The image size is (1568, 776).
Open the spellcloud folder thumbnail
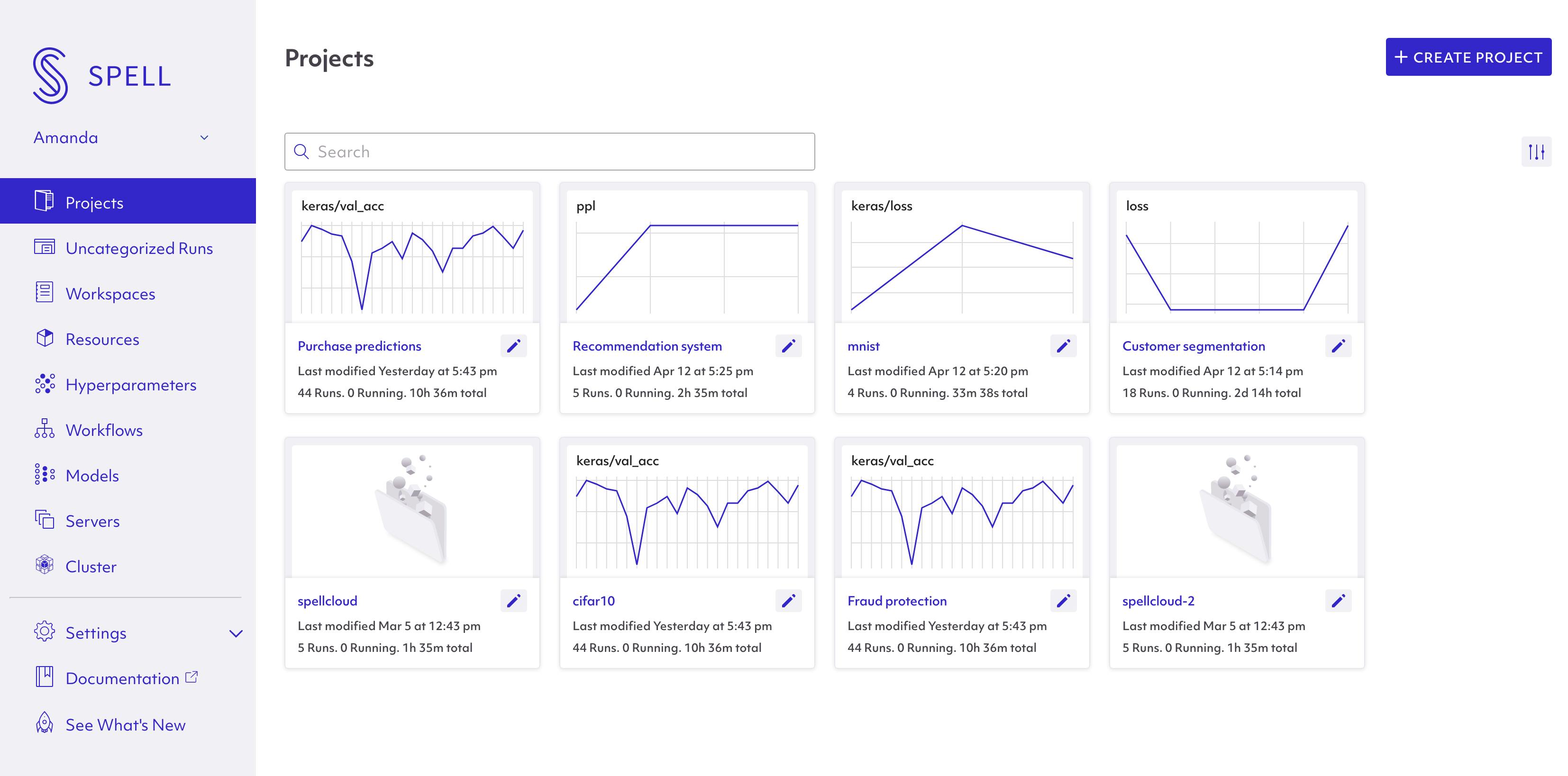pos(412,510)
